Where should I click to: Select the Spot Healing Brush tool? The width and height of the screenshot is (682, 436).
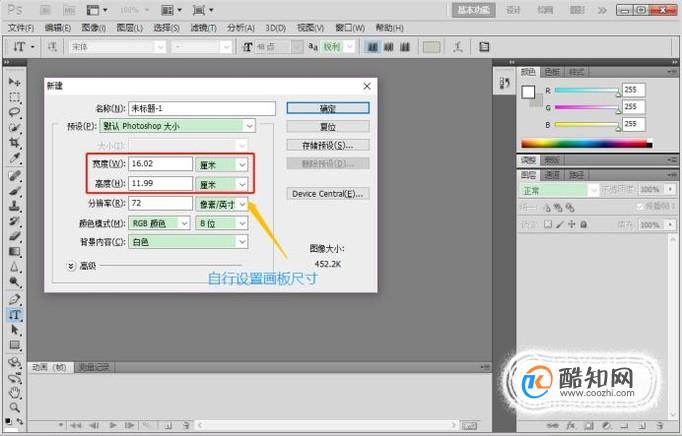[x=14, y=176]
